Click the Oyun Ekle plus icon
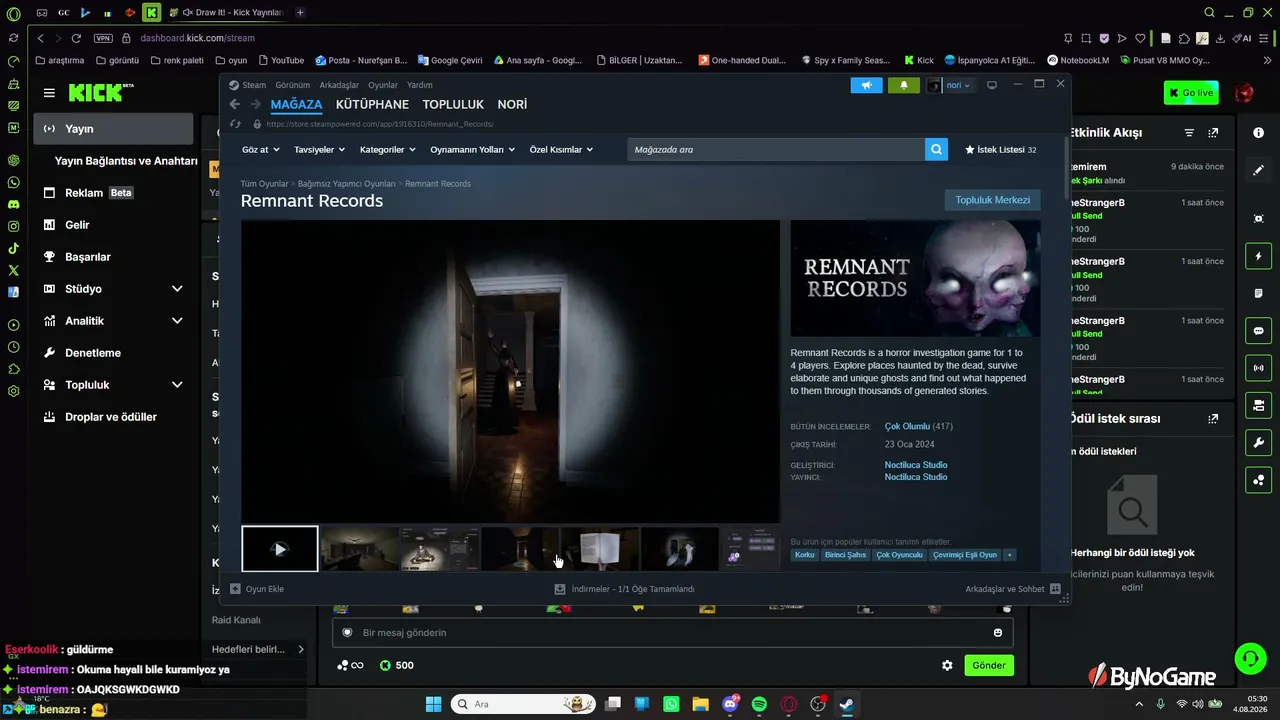 tap(235, 589)
